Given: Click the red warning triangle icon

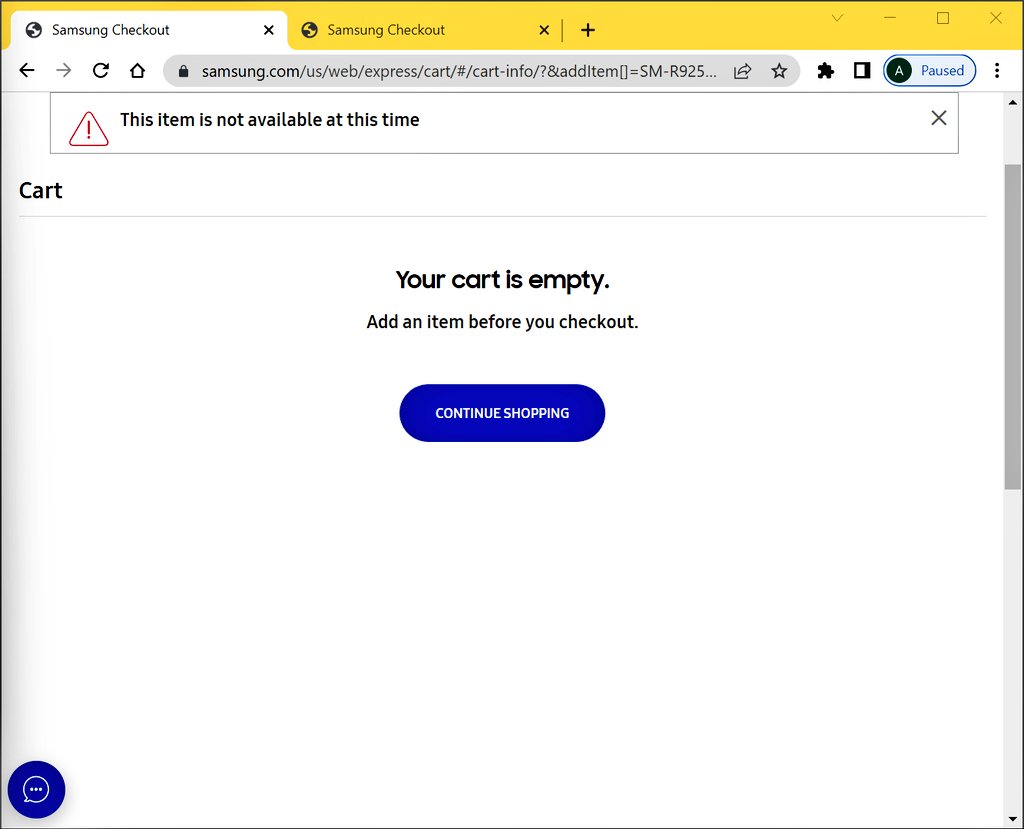Looking at the screenshot, I should pyautogui.click(x=89, y=128).
